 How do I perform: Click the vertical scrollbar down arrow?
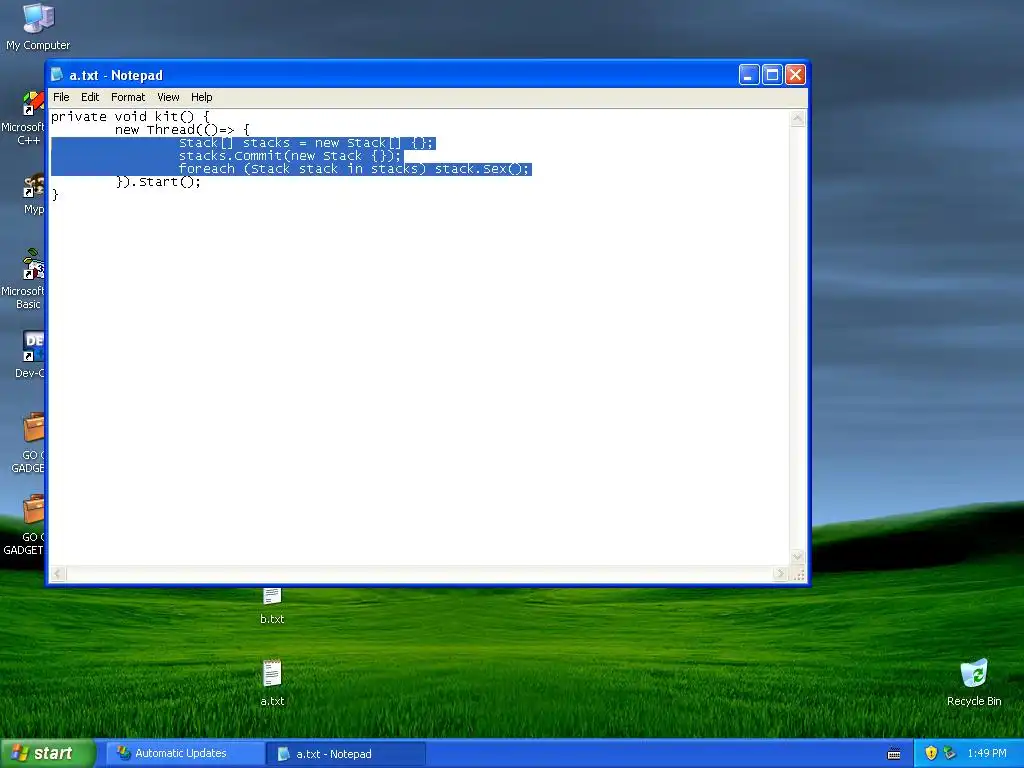(x=797, y=557)
